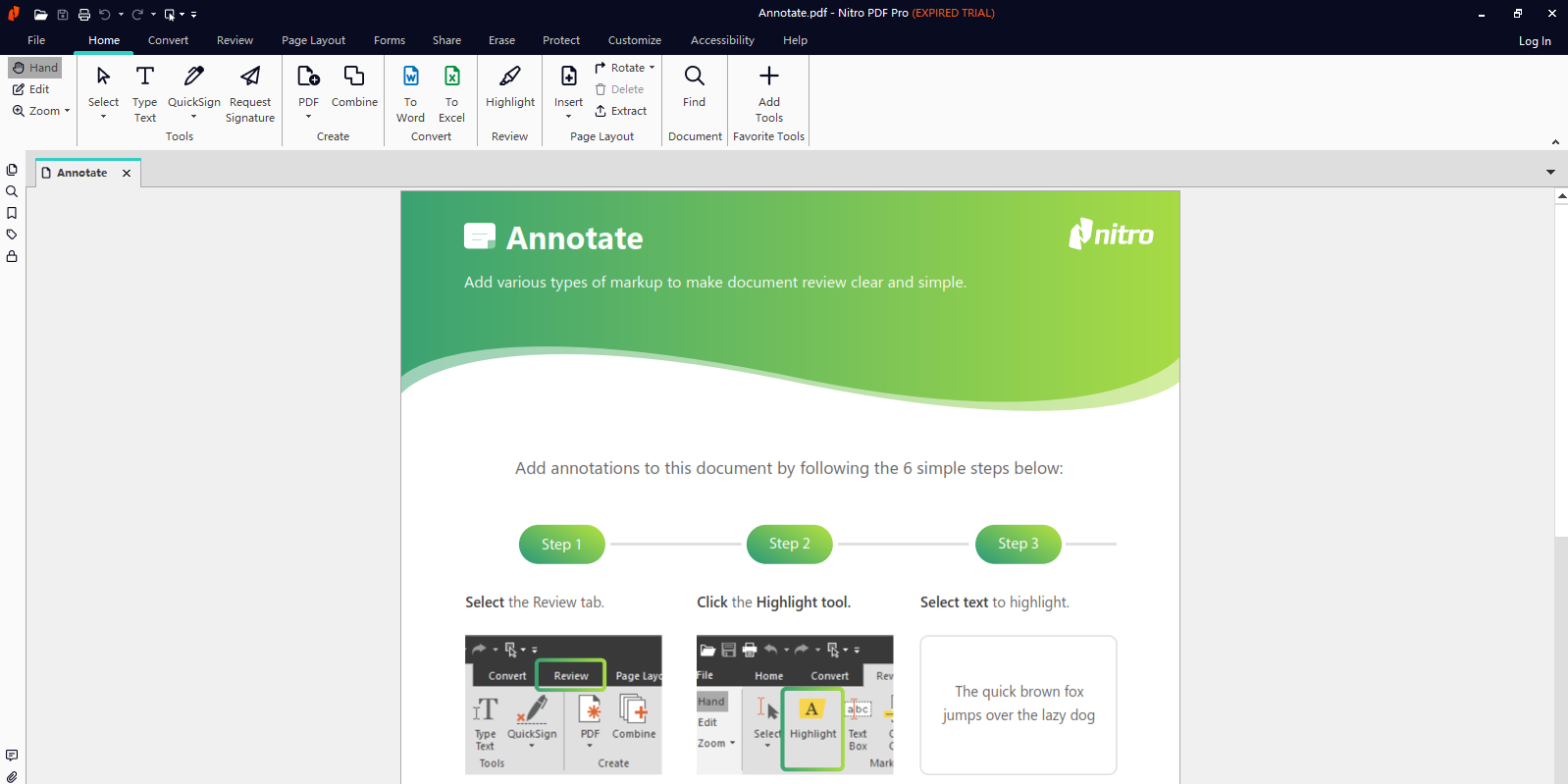Open the Protect ribbon tab
The width and height of the screenshot is (1568, 784).
561,40
